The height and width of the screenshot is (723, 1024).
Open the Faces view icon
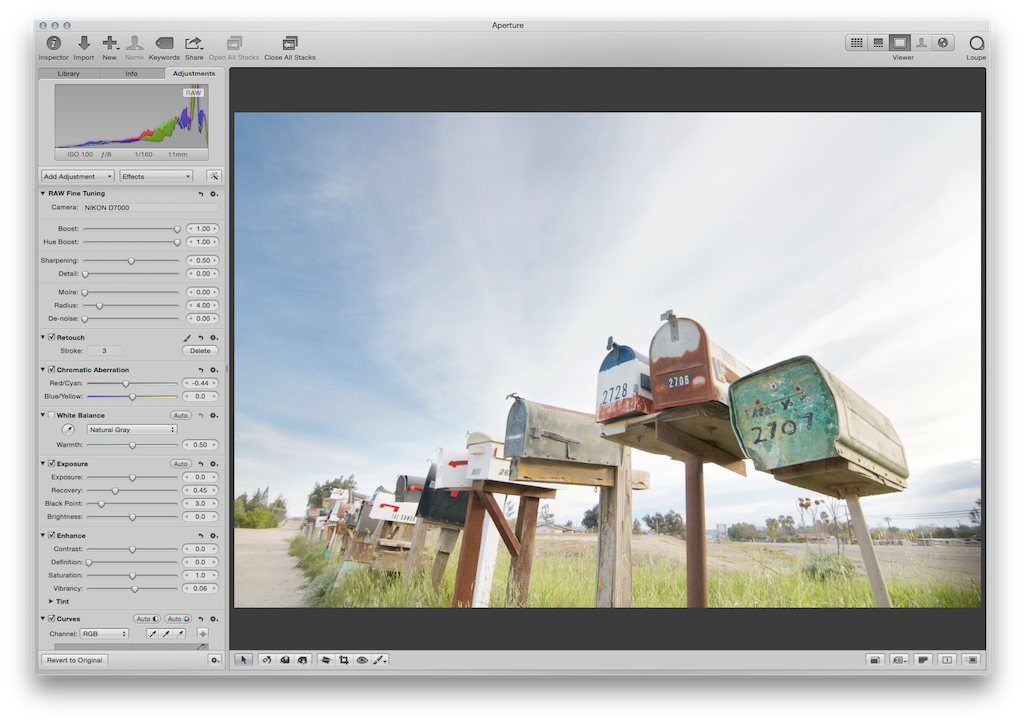[x=921, y=42]
